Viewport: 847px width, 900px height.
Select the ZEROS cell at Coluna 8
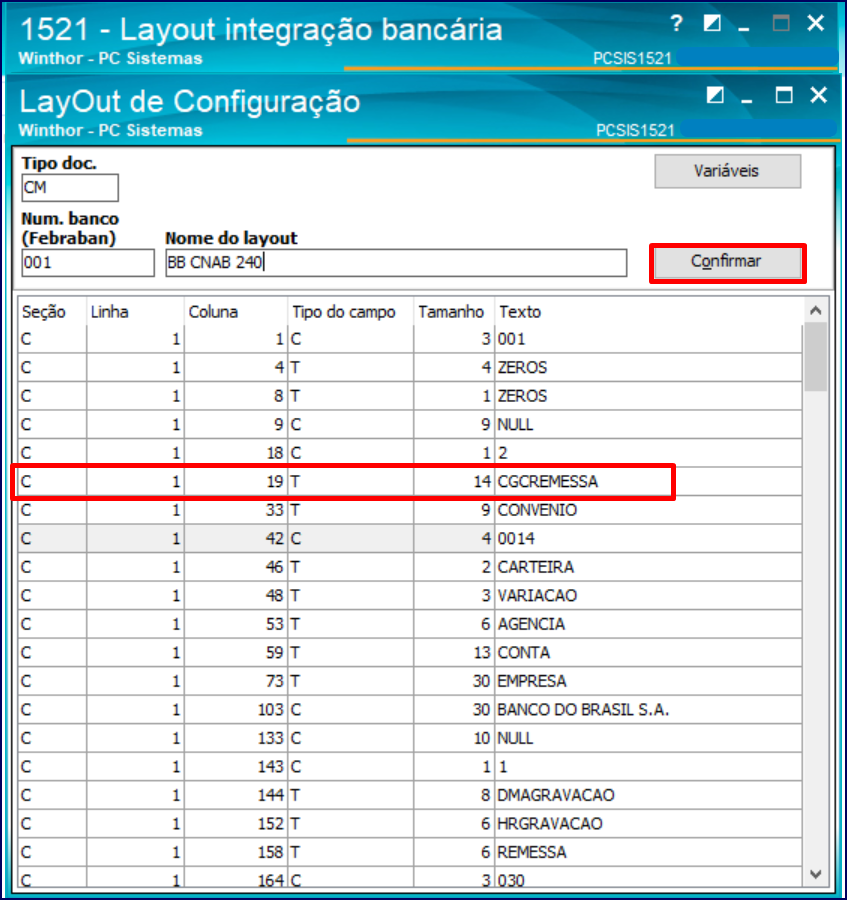click(x=648, y=396)
